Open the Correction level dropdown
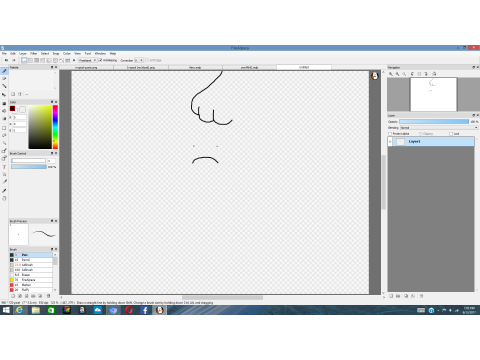 coord(139,60)
